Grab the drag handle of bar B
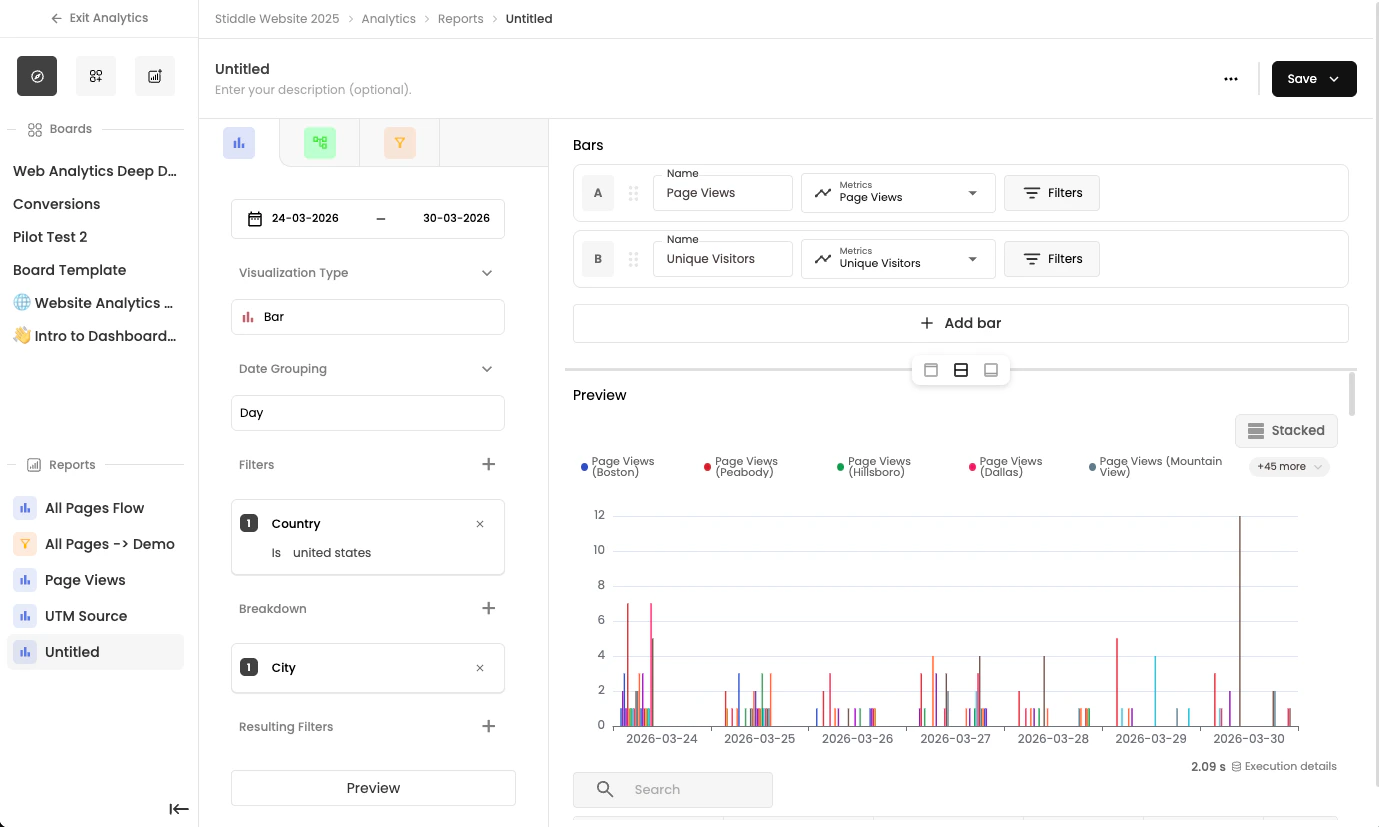The height and width of the screenshot is (827, 1379). 633,259
